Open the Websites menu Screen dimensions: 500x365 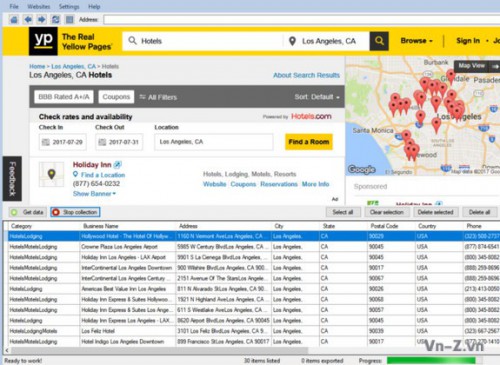pos(39,6)
